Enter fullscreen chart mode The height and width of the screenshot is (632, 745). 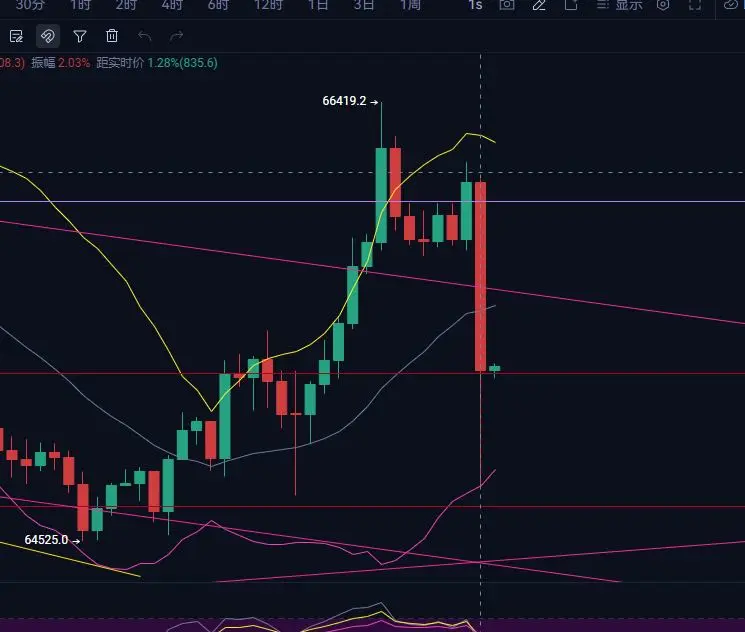(695, 5)
